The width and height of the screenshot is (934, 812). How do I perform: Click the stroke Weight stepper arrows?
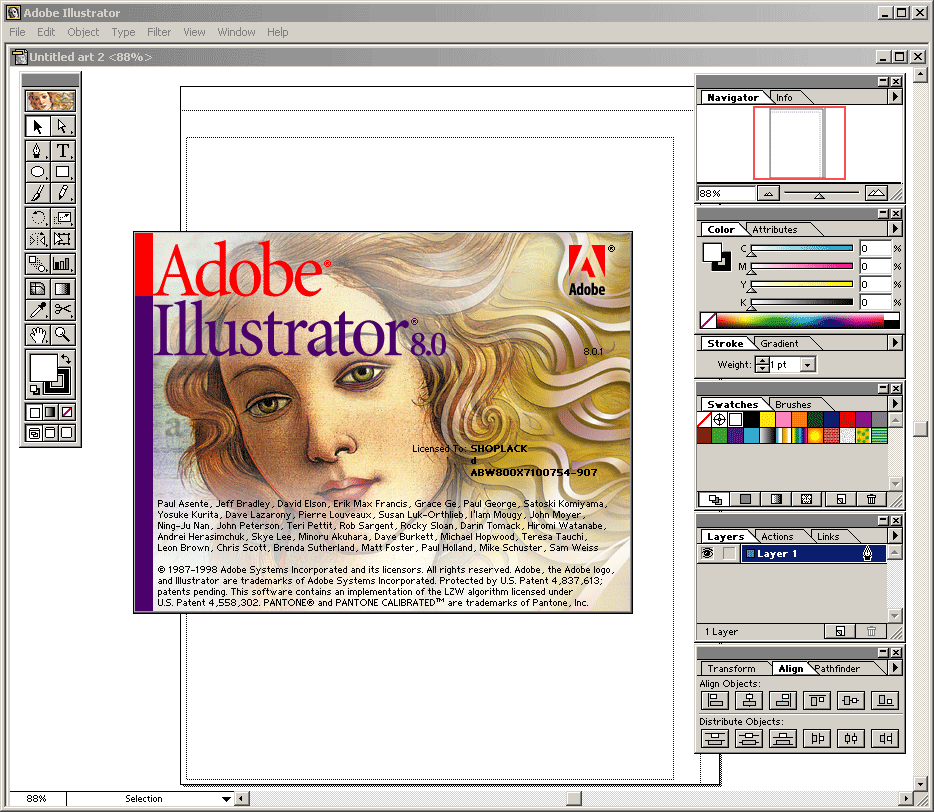tap(762, 364)
